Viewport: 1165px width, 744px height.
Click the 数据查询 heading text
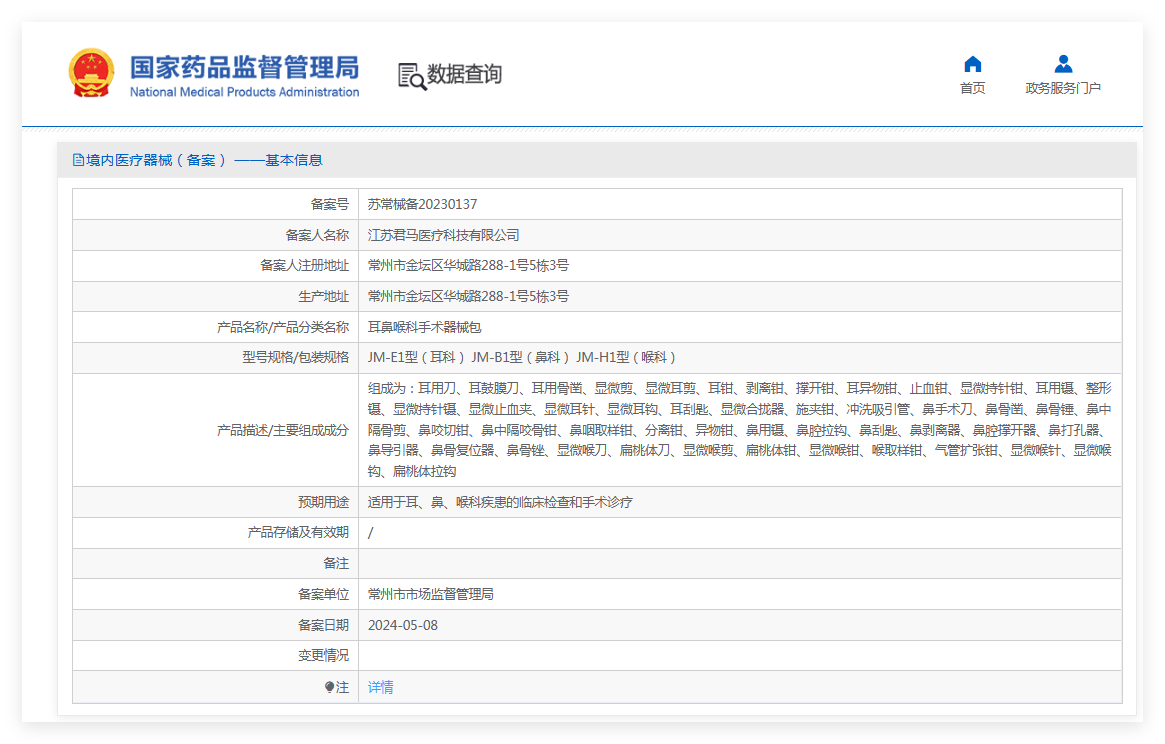tap(464, 74)
